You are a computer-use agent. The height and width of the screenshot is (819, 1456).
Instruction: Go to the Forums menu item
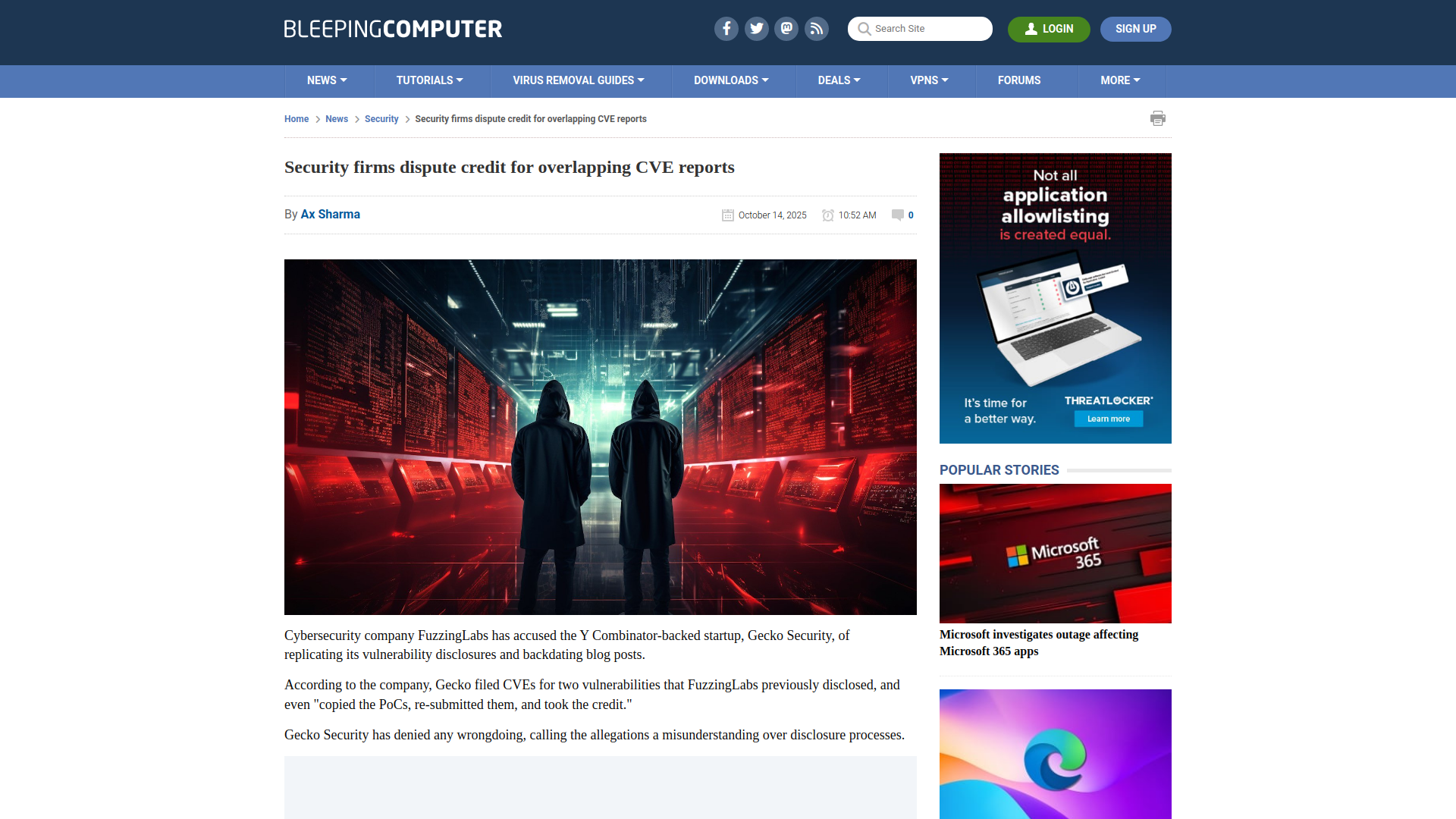pyautogui.click(x=1018, y=80)
